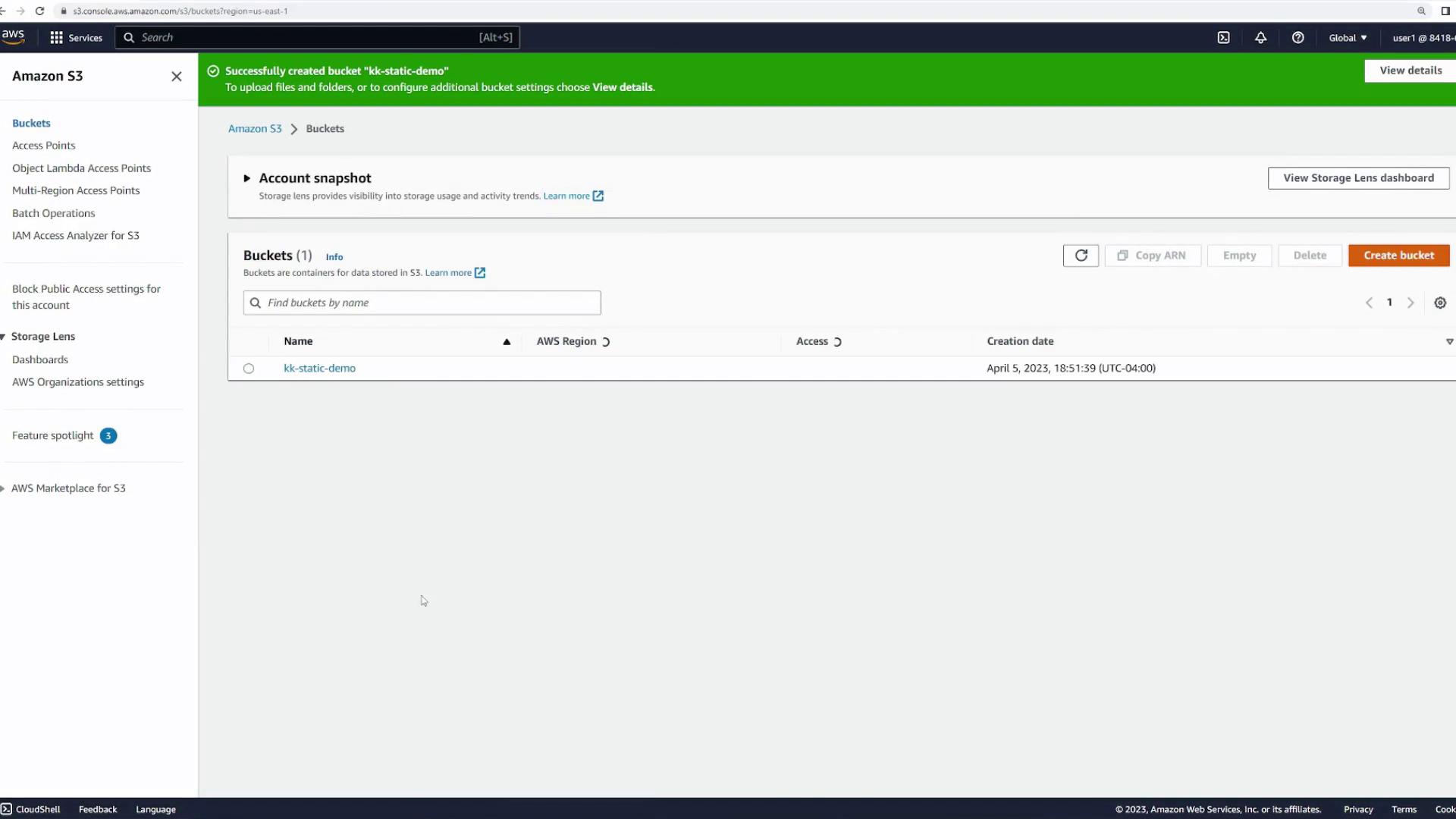Open the CloudShell icon in top bar

[x=1223, y=38]
